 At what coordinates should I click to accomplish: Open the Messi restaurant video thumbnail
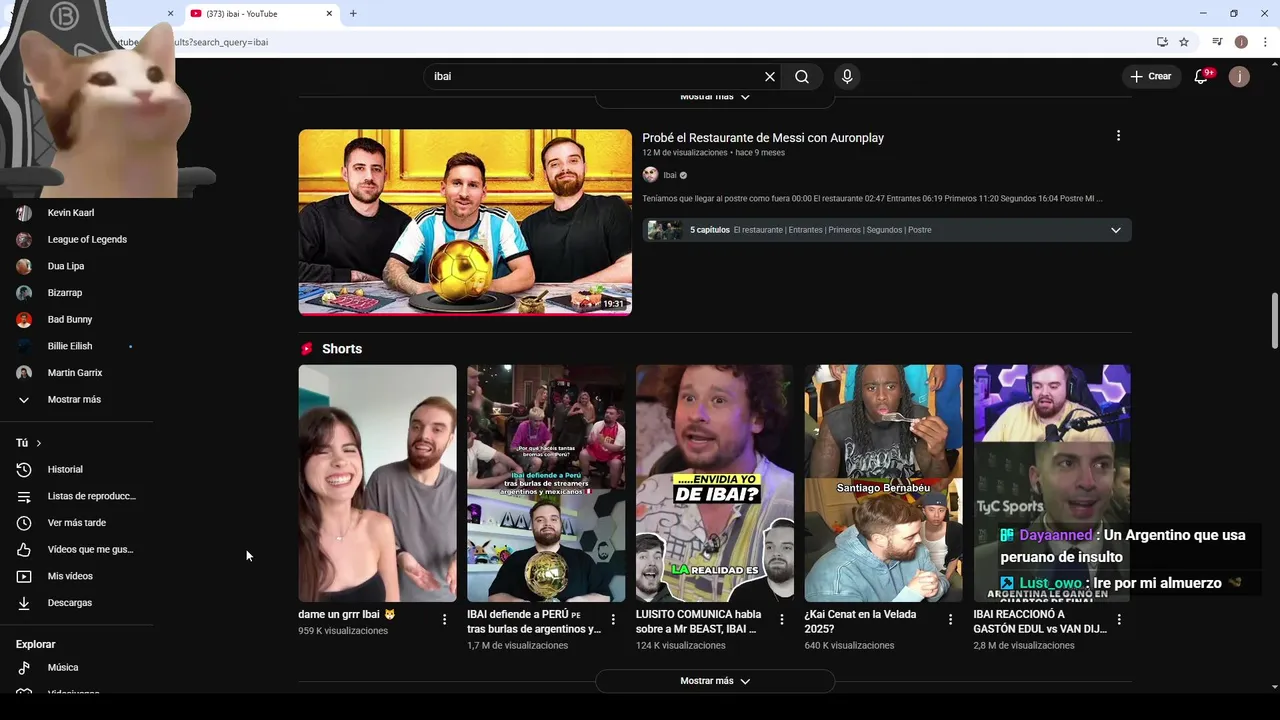pyautogui.click(x=465, y=222)
